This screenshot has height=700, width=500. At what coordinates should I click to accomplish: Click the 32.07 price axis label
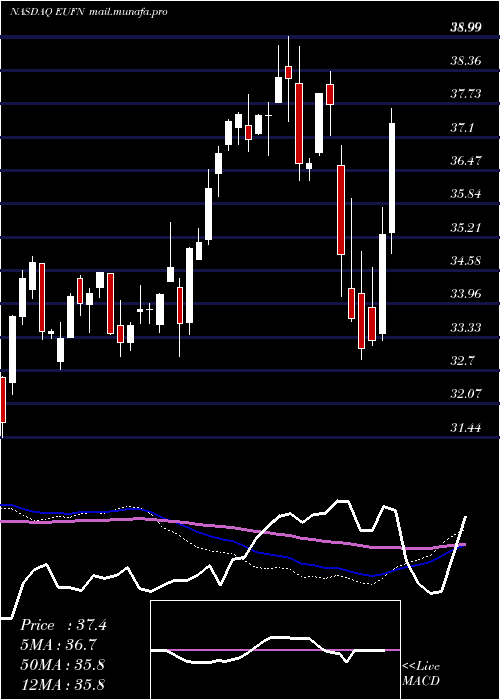466,394
